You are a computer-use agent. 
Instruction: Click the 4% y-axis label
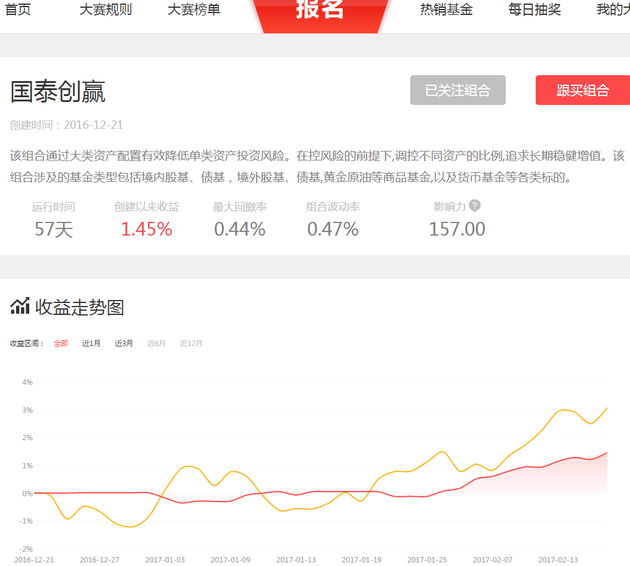pos(27,382)
